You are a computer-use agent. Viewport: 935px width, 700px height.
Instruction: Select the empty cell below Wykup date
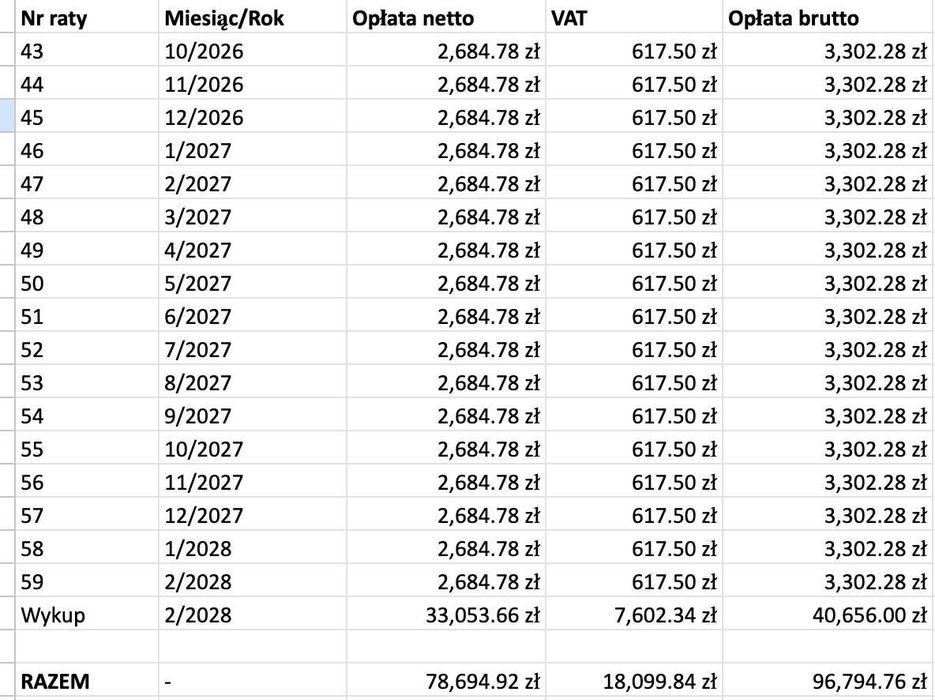tap(252, 647)
